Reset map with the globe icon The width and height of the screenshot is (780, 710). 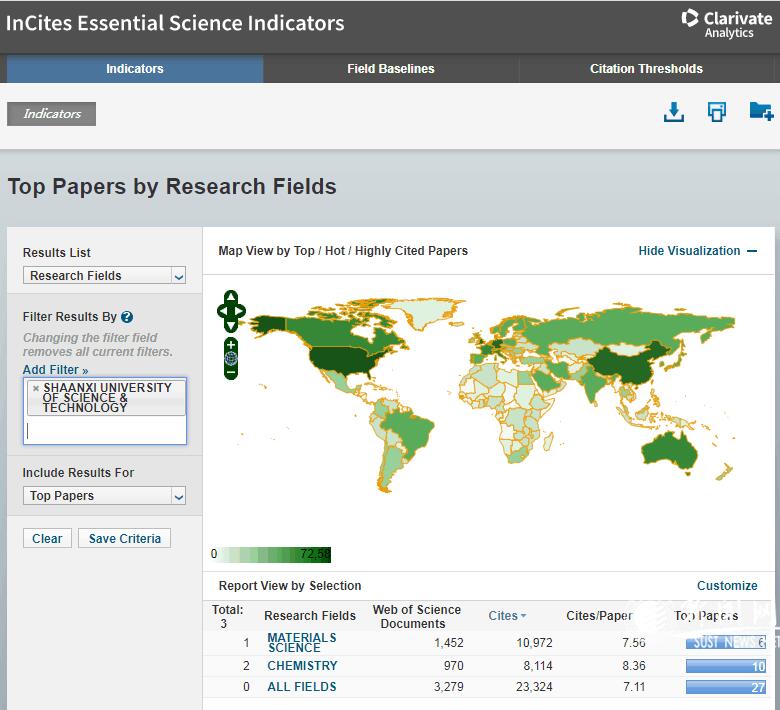(x=231, y=358)
